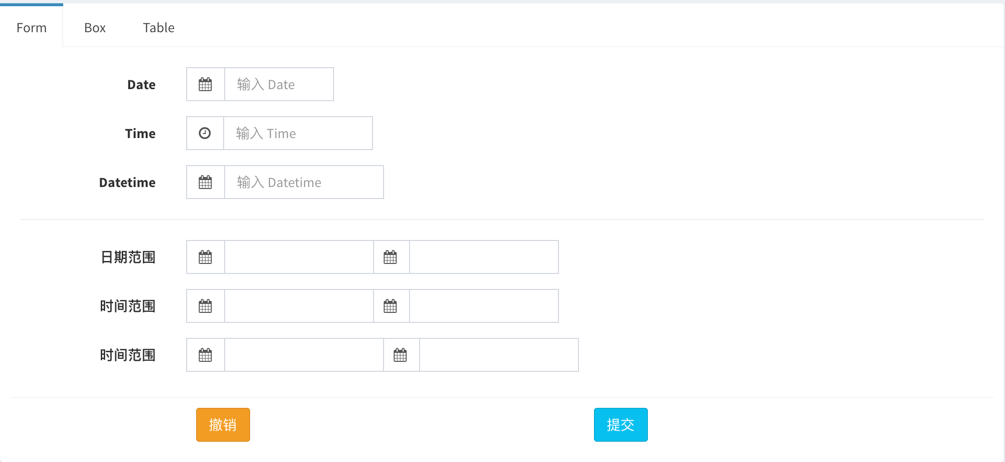Focus the 输入 Date input field
This screenshot has height=462, width=1005.
[279, 84]
